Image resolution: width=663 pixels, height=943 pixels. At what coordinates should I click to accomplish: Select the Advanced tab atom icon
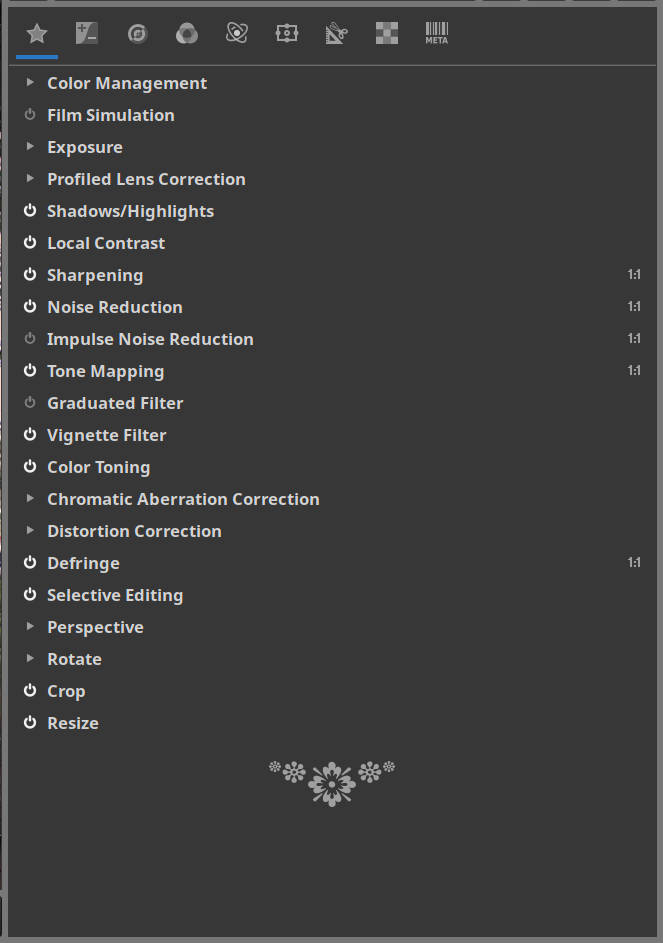pyautogui.click(x=237, y=34)
